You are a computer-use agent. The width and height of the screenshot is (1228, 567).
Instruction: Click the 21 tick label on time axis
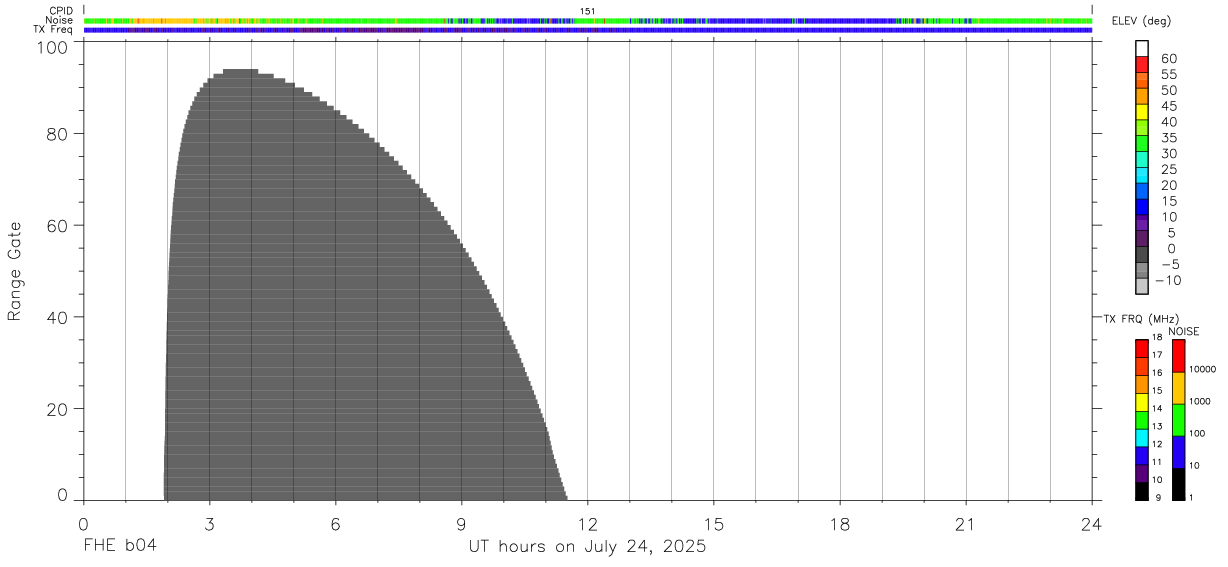[966, 525]
